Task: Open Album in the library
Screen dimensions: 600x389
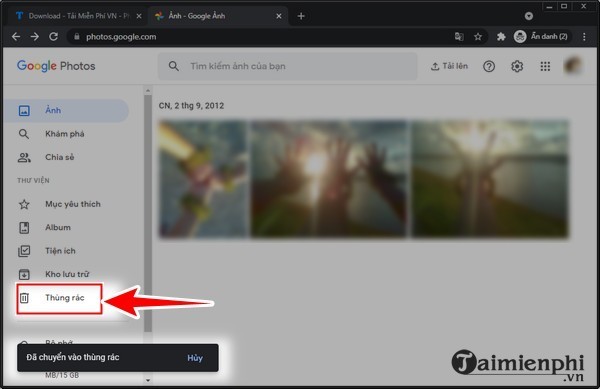Action: coord(66,227)
